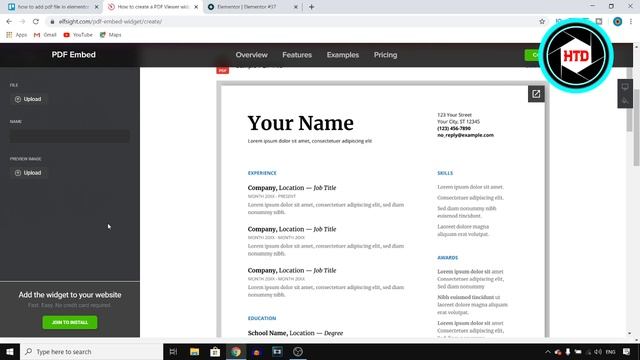Click the PDF Embed title
The width and height of the screenshot is (640, 360).
73,55
